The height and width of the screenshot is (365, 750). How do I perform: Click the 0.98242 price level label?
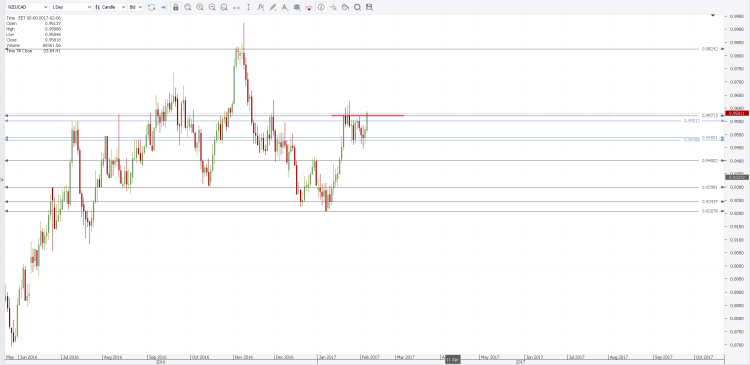click(x=709, y=49)
